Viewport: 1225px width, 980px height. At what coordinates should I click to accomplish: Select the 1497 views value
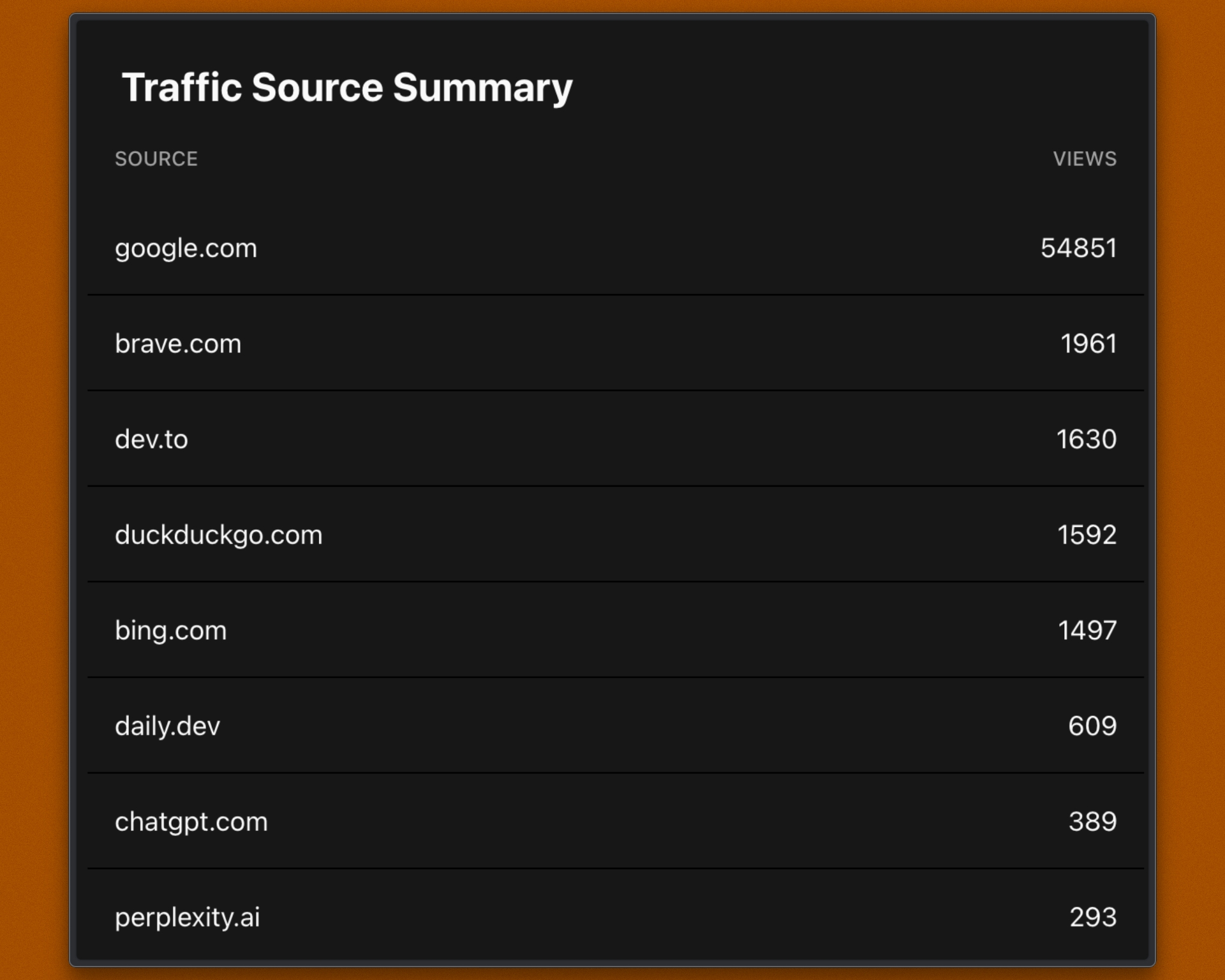1087,630
